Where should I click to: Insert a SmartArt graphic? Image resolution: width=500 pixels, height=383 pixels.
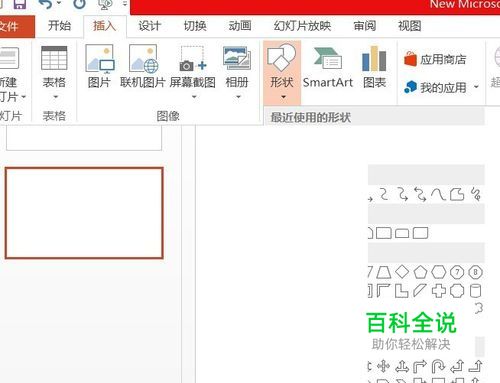pyautogui.click(x=328, y=67)
